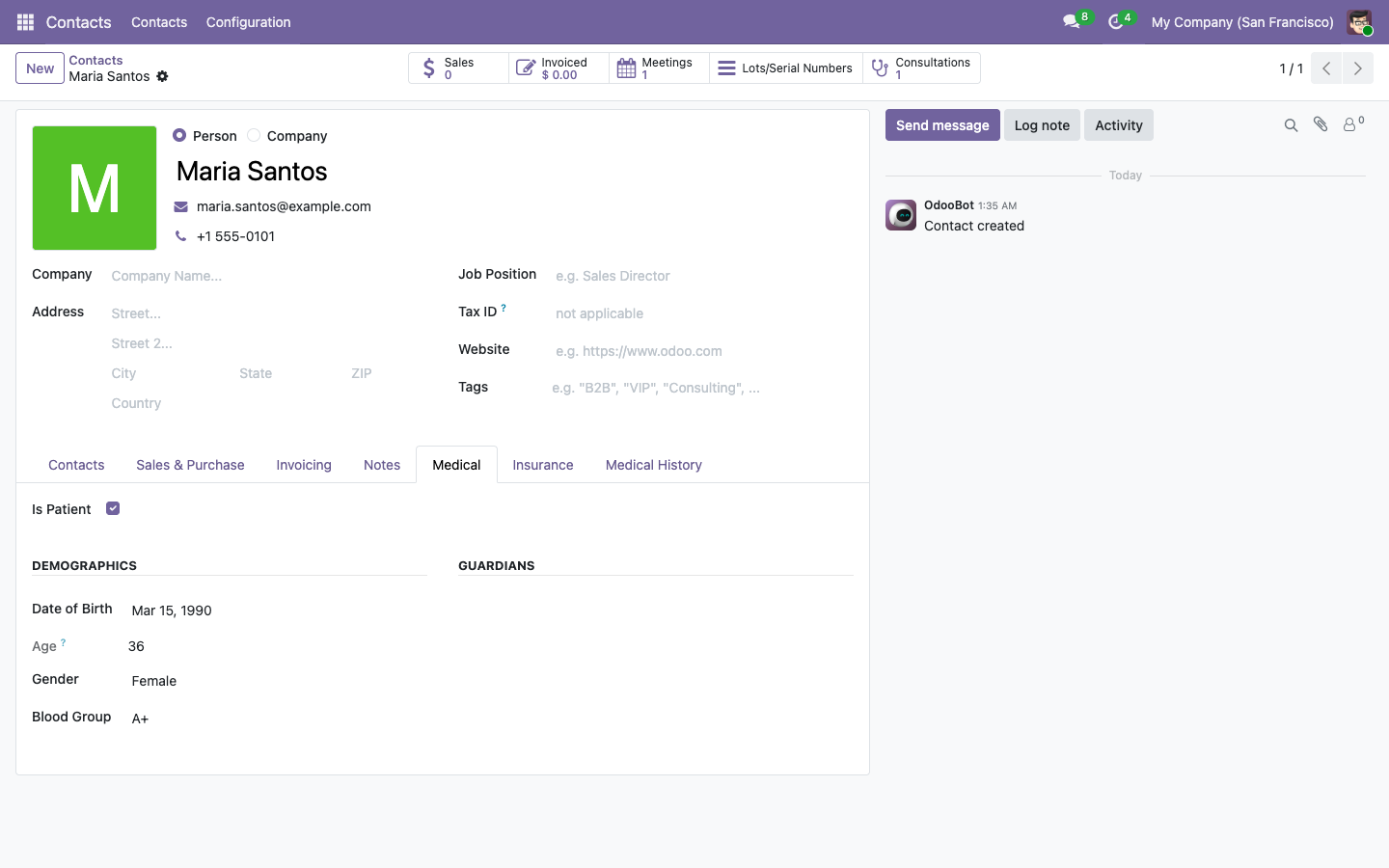Screen dimensions: 1389x868
Task: Switch to the Contacts tab
Action: (76, 465)
